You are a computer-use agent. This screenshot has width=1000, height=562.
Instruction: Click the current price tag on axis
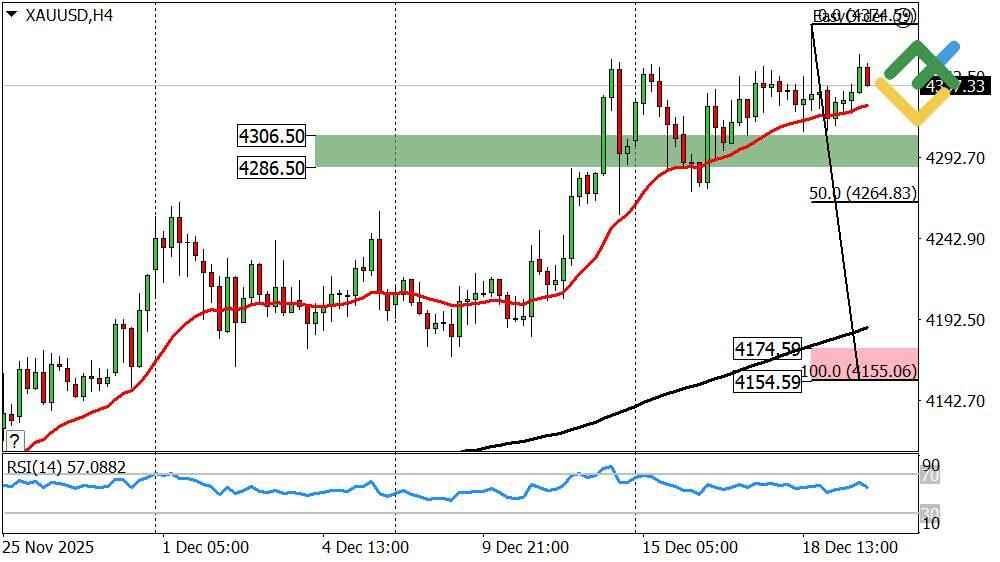(x=955, y=87)
